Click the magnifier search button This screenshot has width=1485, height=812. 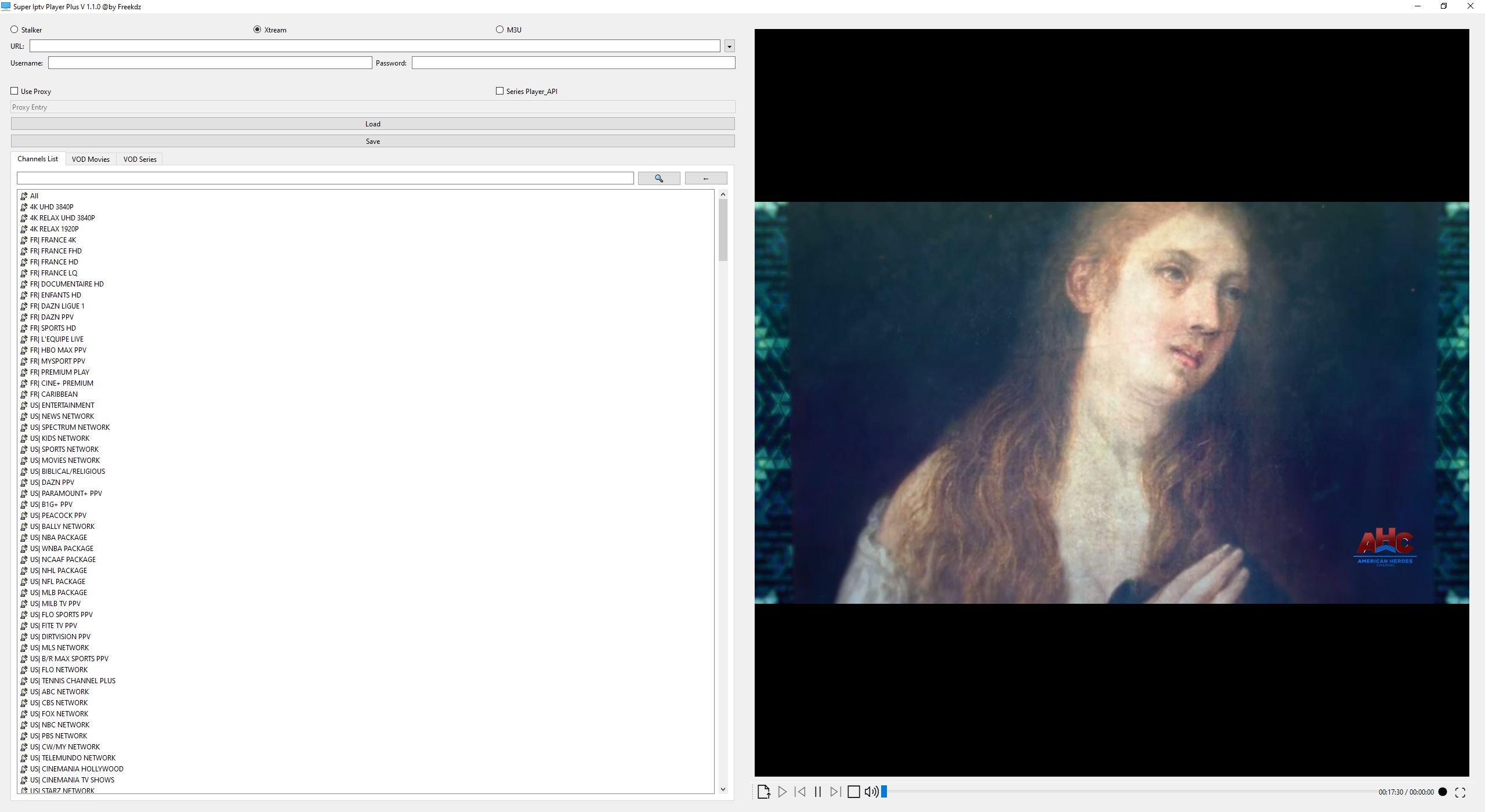[659, 178]
